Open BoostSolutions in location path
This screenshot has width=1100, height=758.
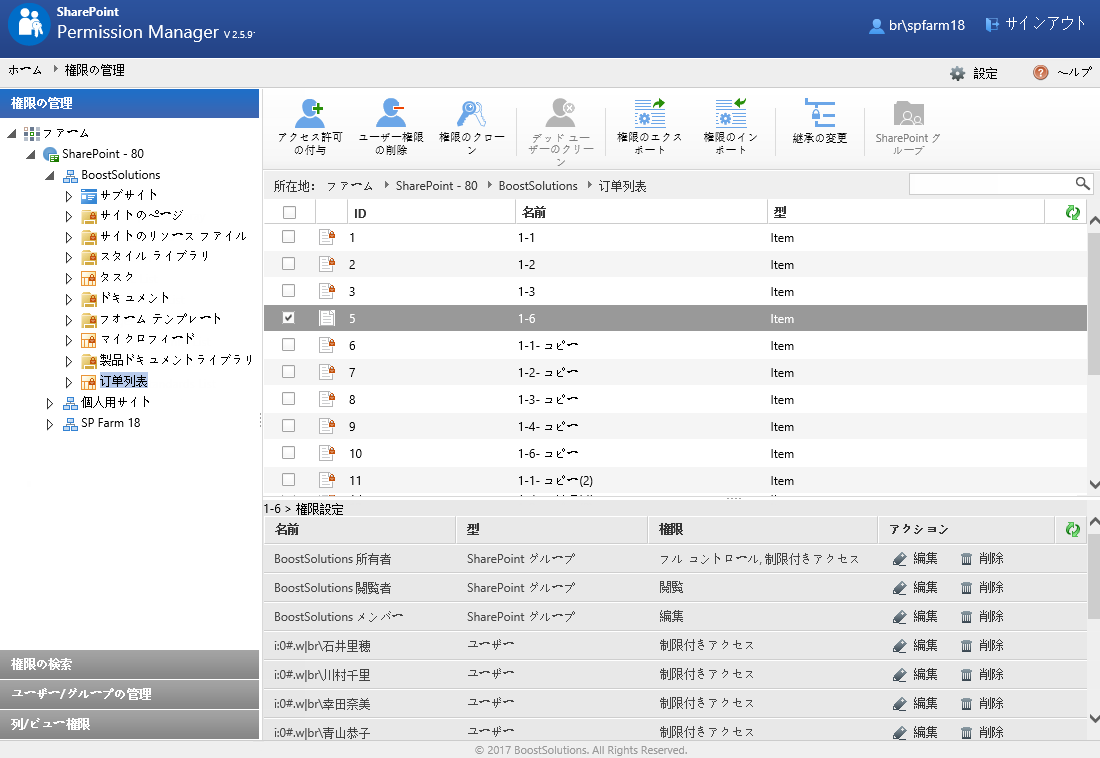click(x=538, y=186)
